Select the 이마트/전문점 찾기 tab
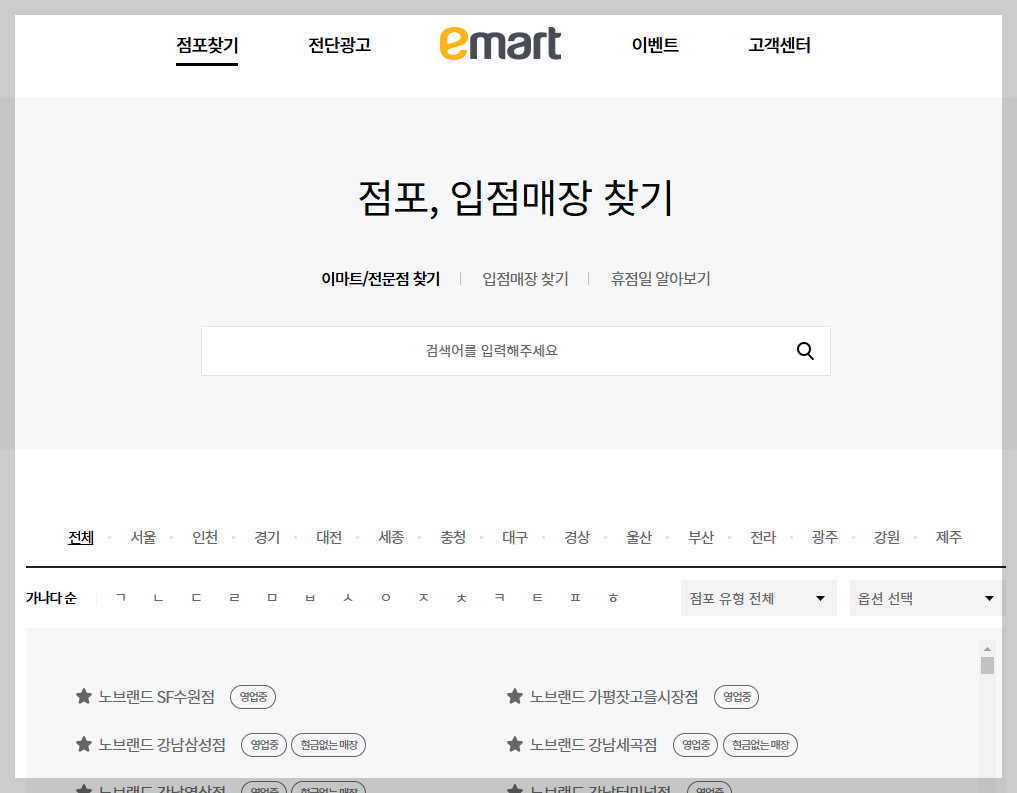This screenshot has height=793, width=1017. [381, 279]
